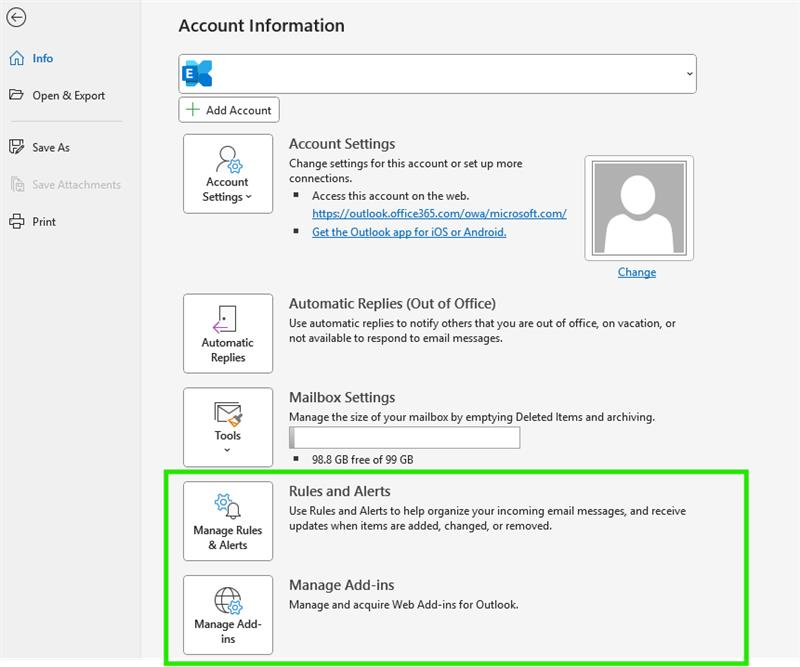The height and width of the screenshot is (667, 800).
Task: Click the Change profile picture link
Action: (636, 272)
